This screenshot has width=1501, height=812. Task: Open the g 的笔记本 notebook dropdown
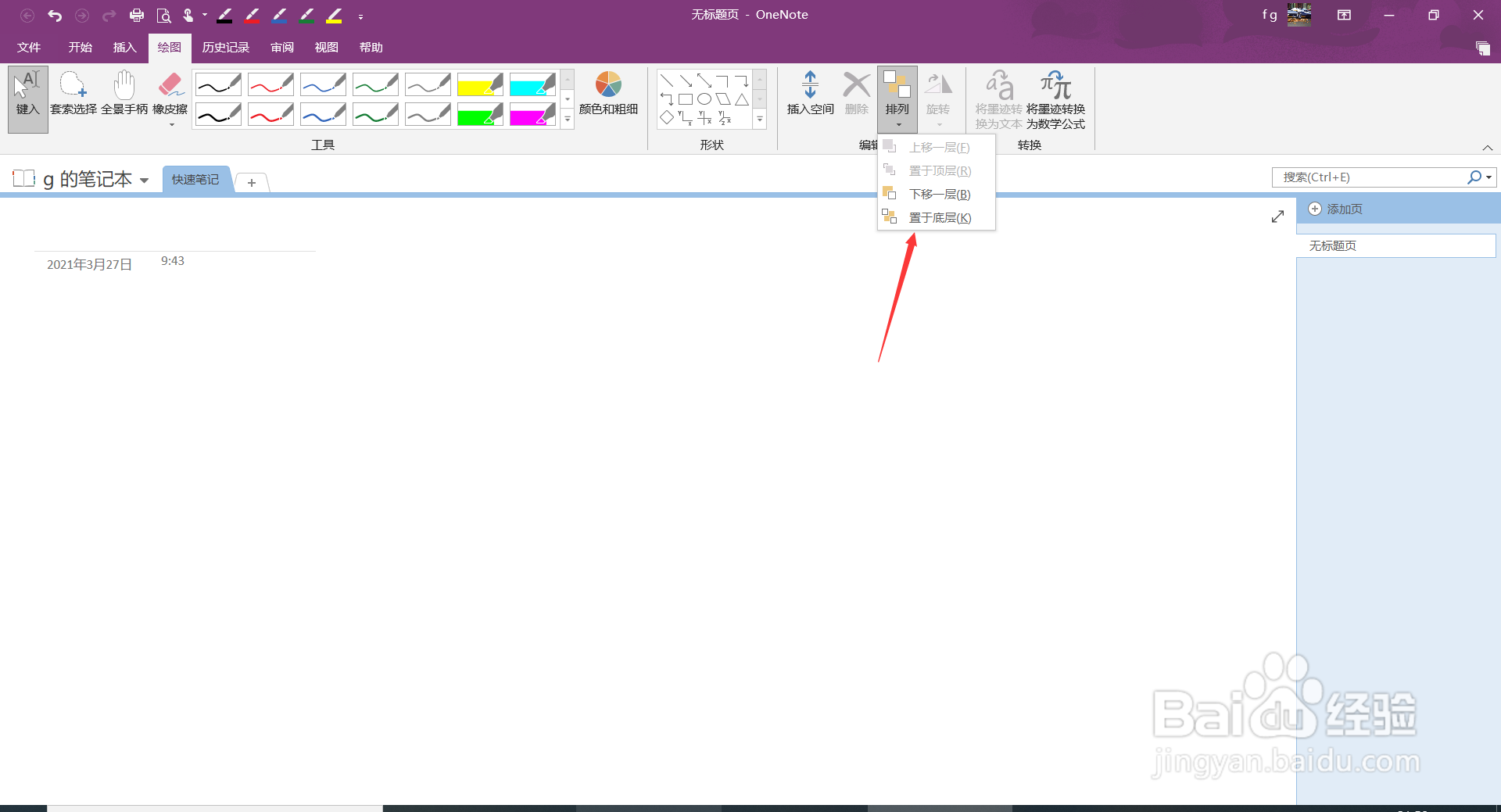[144, 181]
